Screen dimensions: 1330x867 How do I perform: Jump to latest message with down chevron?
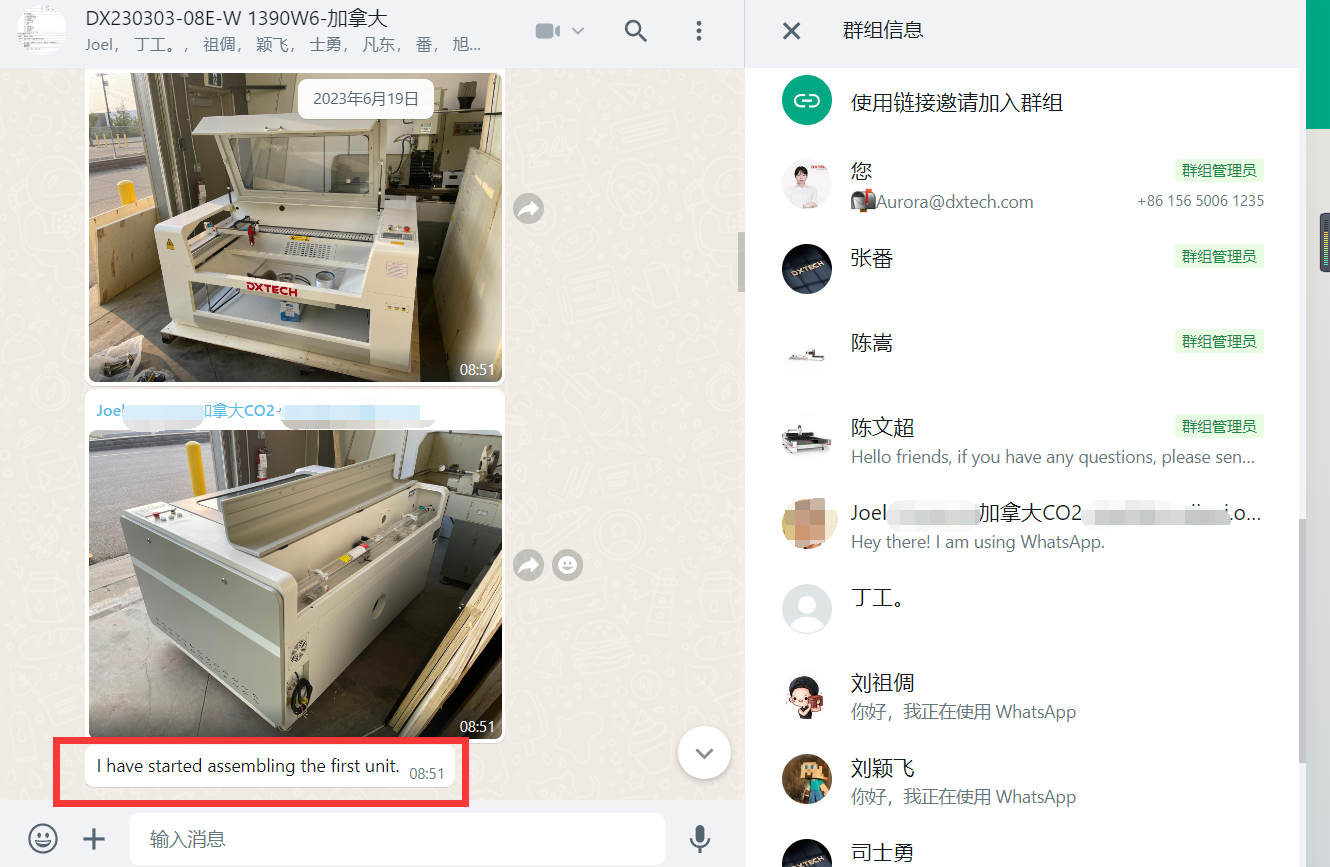coord(704,752)
